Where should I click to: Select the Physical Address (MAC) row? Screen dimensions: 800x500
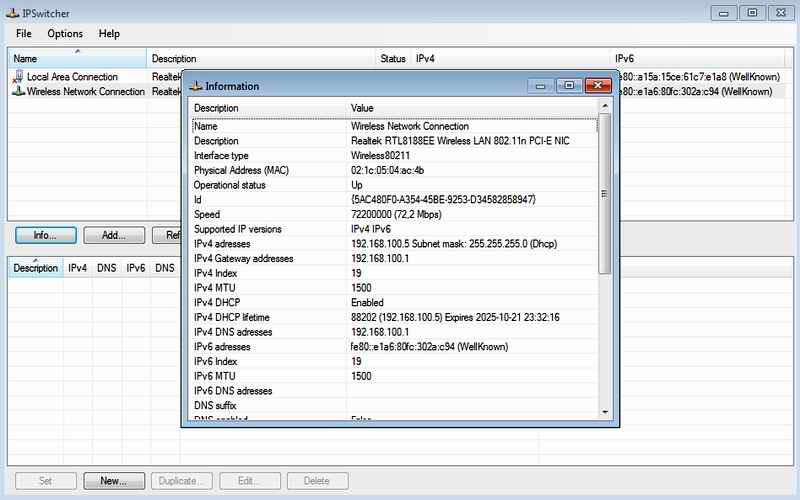click(270, 171)
